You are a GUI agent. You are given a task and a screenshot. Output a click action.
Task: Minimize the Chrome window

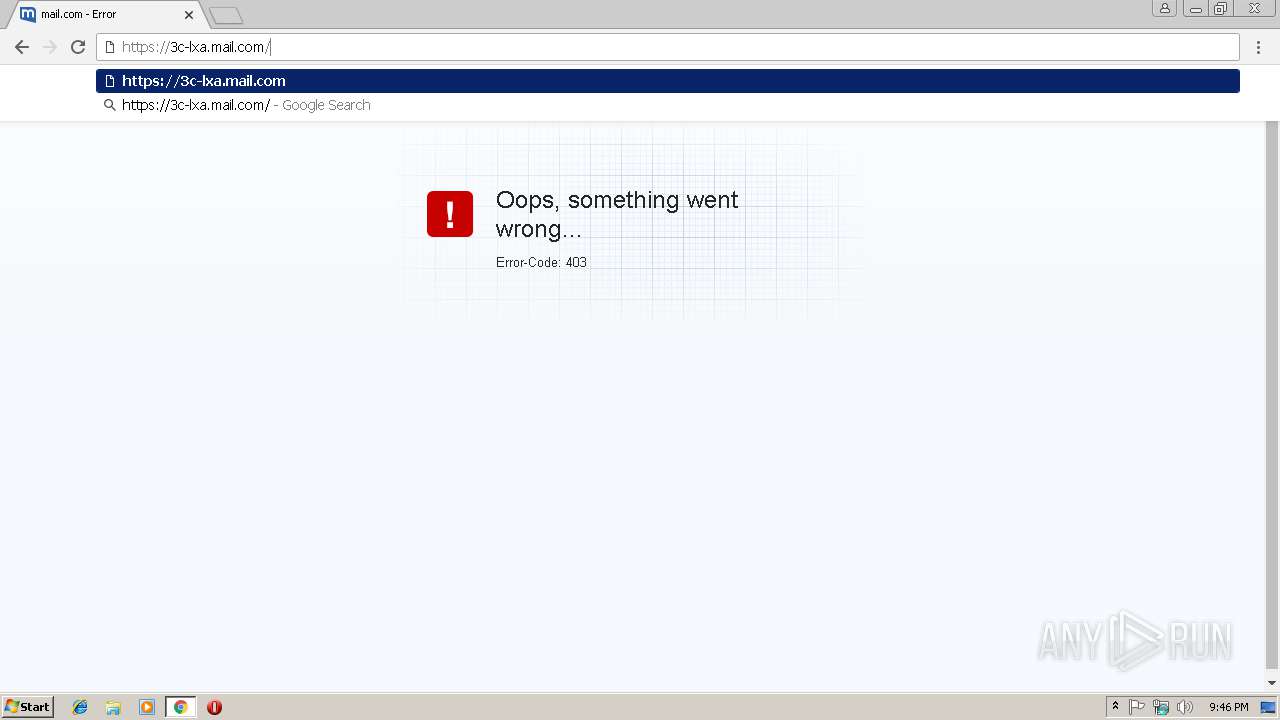point(1196,8)
